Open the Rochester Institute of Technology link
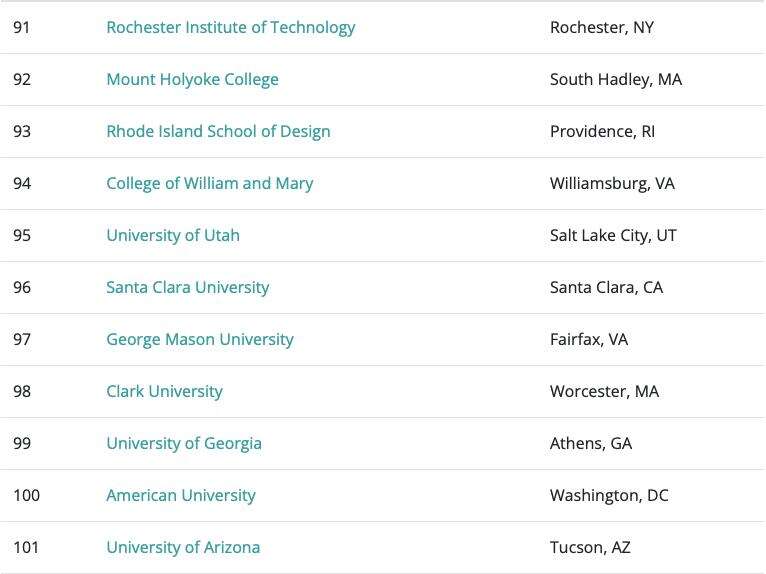This screenshot has height=574, width=766. click(230, 28)
